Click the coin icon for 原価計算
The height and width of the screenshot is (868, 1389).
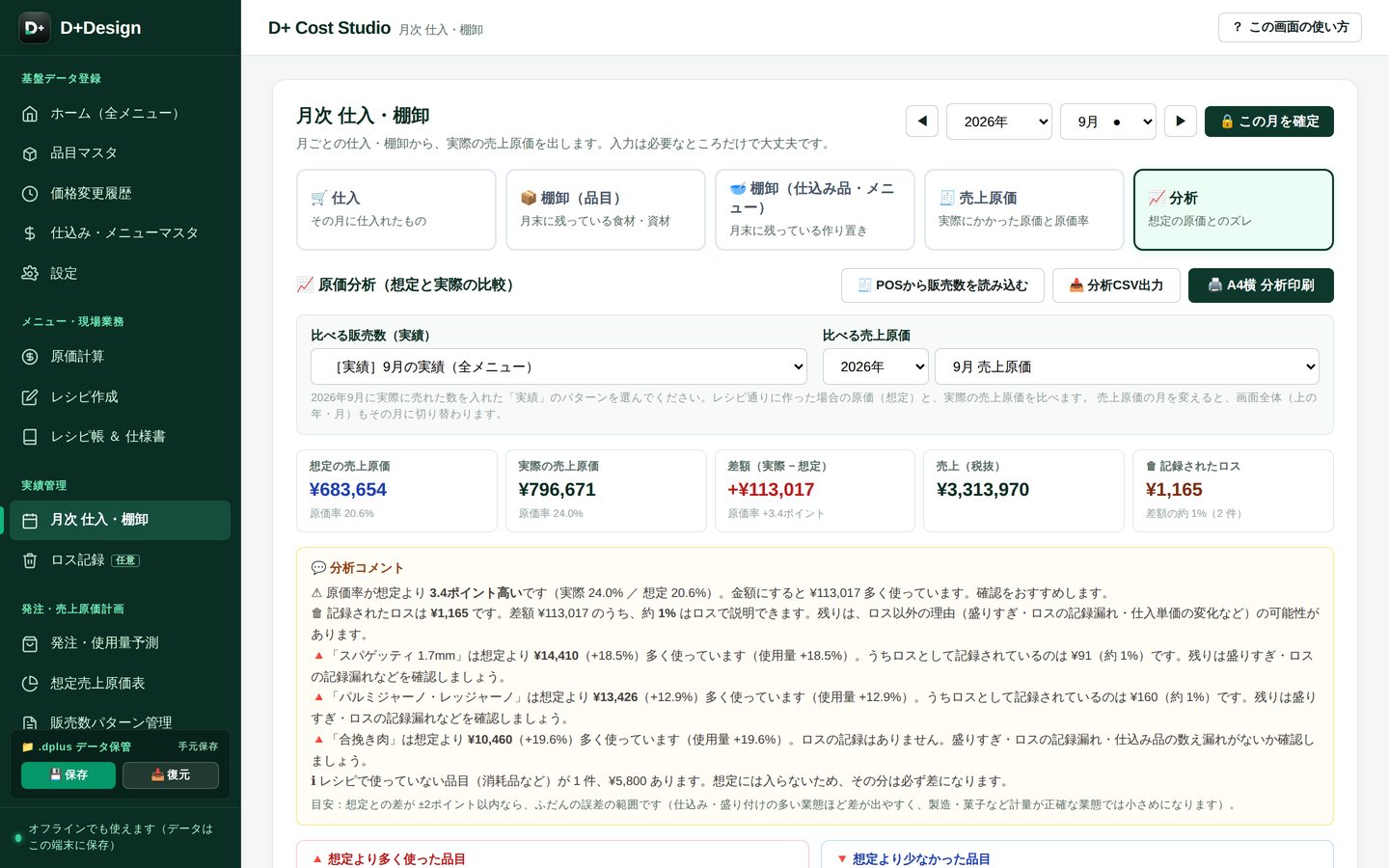tap(30, 357)
